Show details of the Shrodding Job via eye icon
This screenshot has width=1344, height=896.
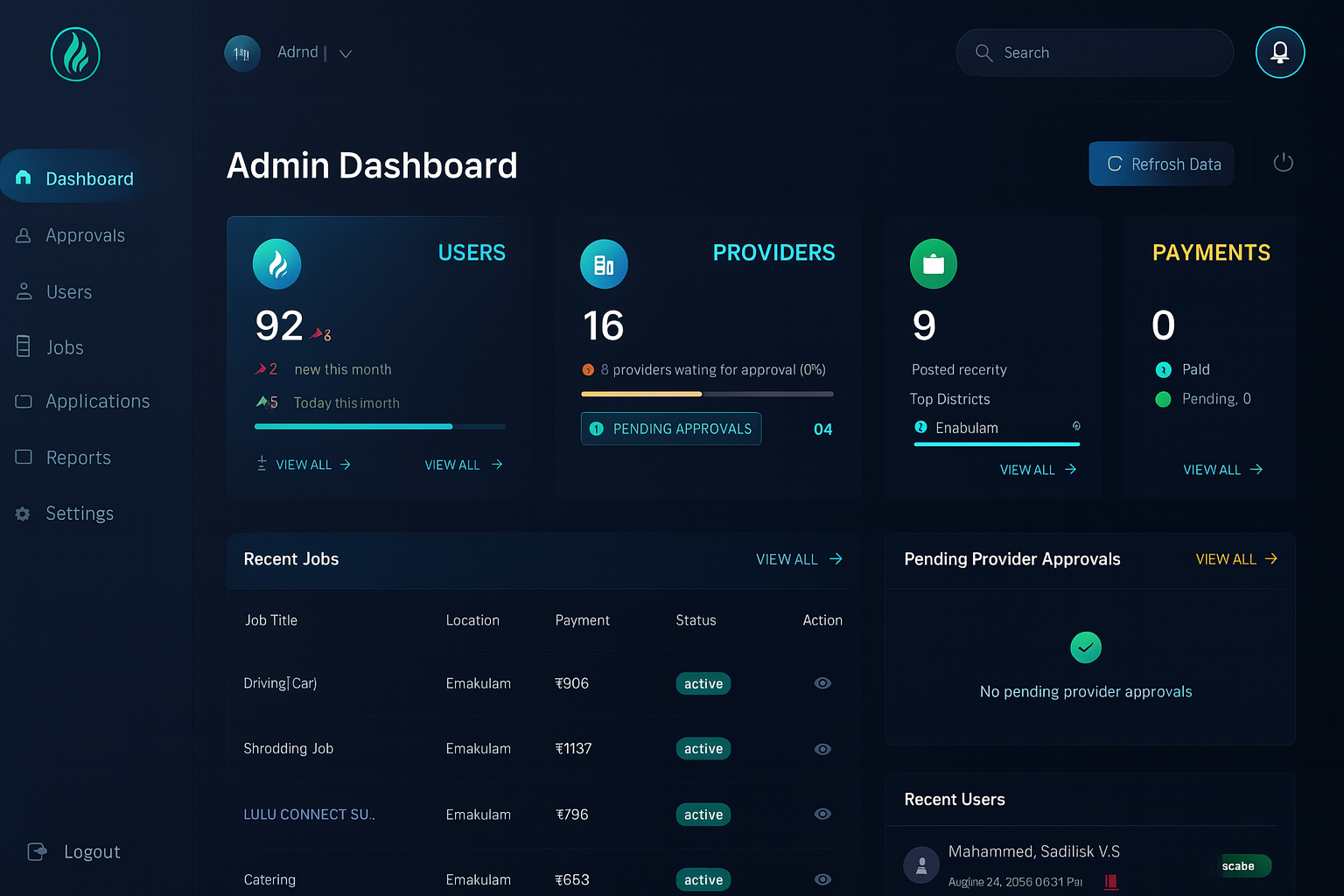coord(822,749)
